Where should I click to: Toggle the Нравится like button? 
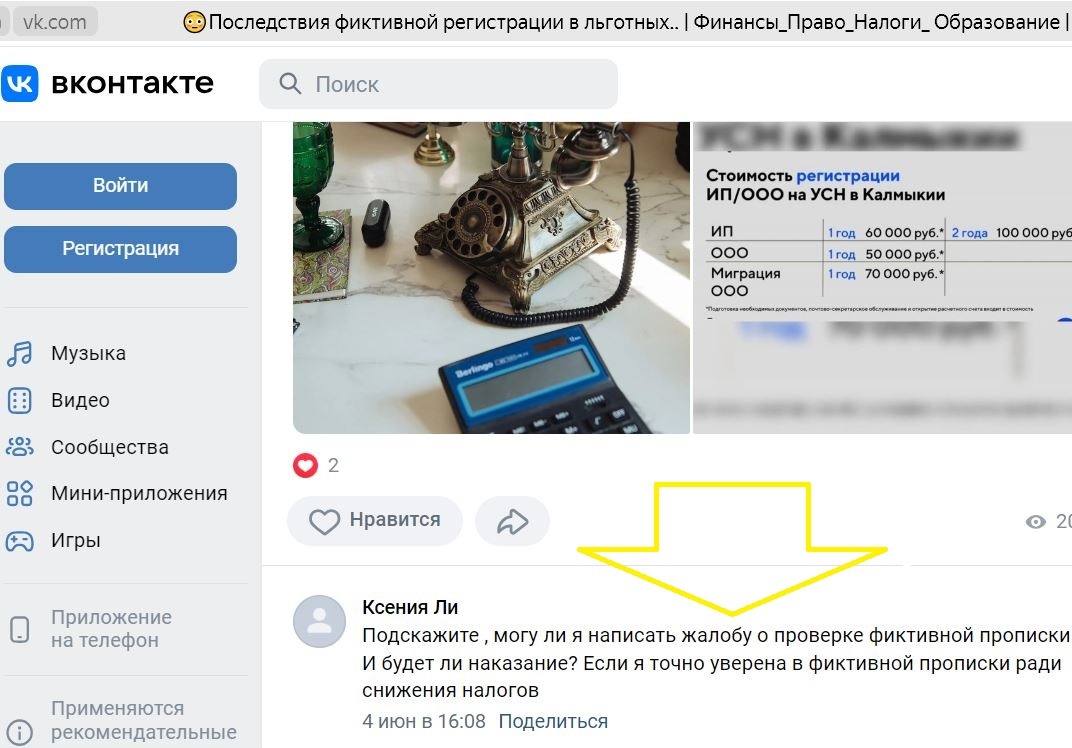tap(375, 521)
